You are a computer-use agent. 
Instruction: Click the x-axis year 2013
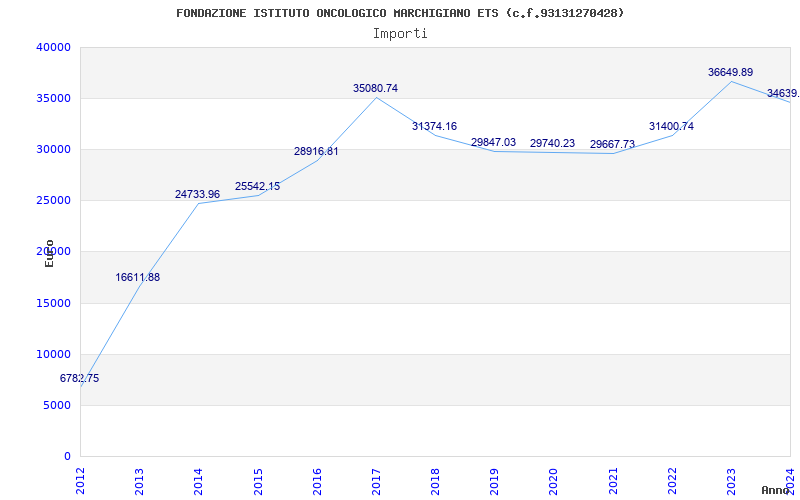pyautogui.click(x=139, y=481)
